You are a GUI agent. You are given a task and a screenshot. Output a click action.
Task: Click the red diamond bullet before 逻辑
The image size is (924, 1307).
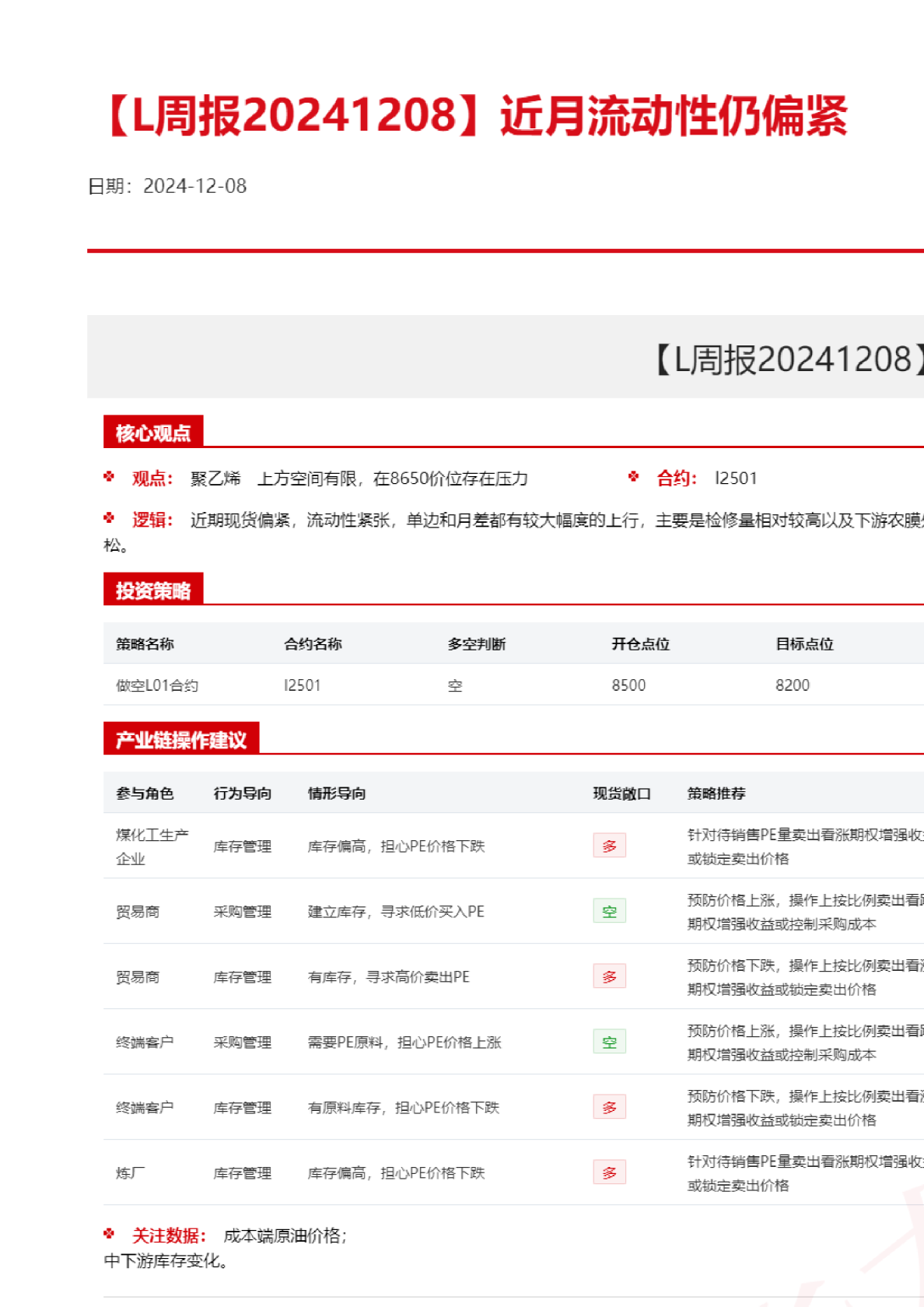[109, 518]
